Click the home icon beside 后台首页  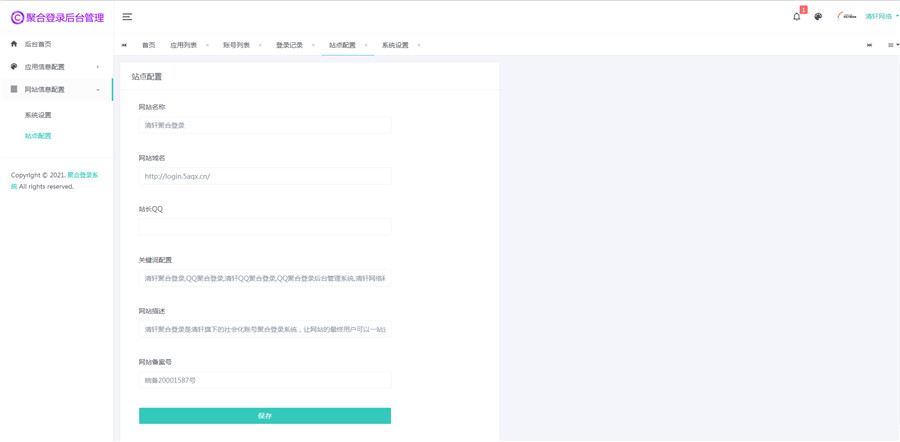pyautogui.click(x=14, y=44)
